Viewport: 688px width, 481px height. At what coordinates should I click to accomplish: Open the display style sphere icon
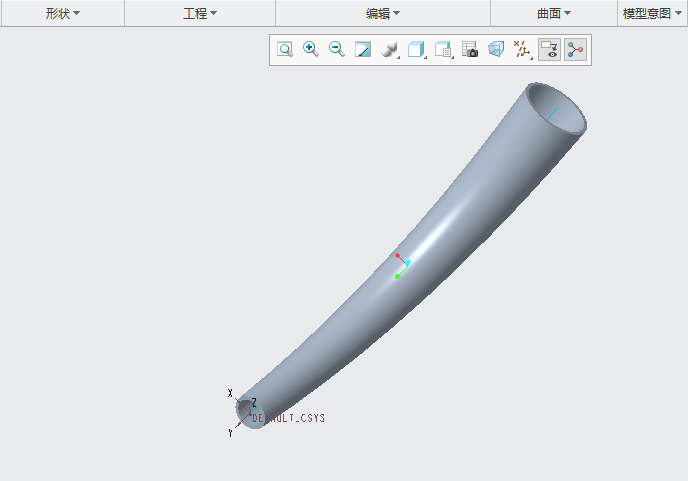[390, 49]
